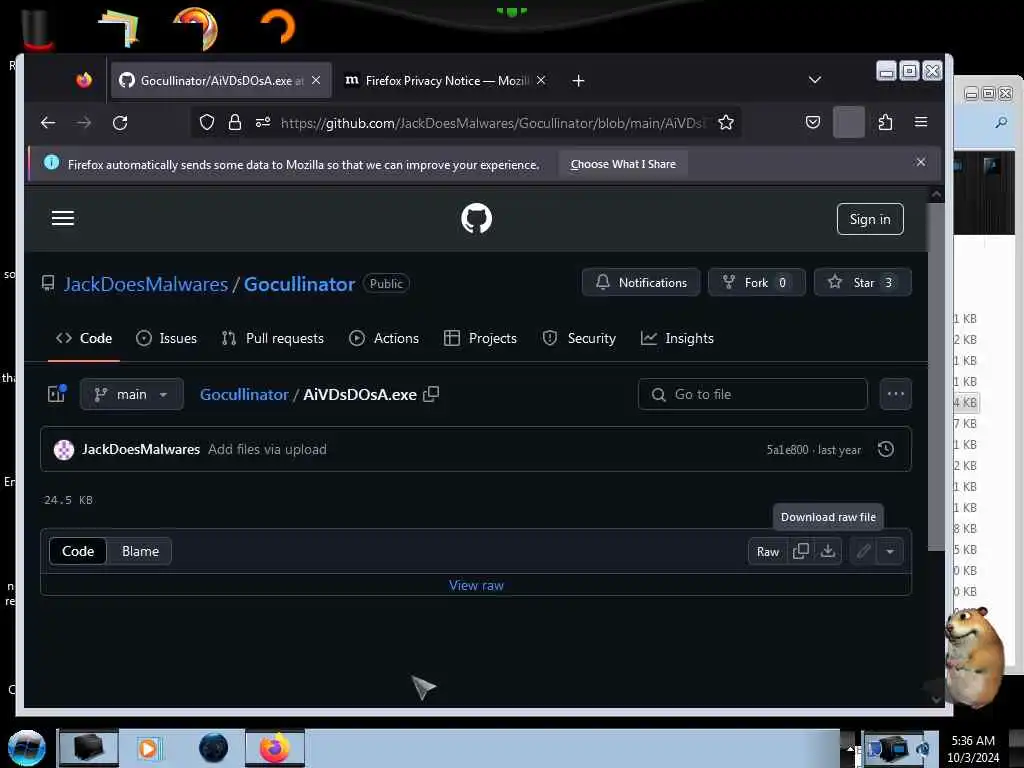Open the Gocullinator repository link in header
The height and width of the screenshot is (768, 1024).
tap(299, 284)
